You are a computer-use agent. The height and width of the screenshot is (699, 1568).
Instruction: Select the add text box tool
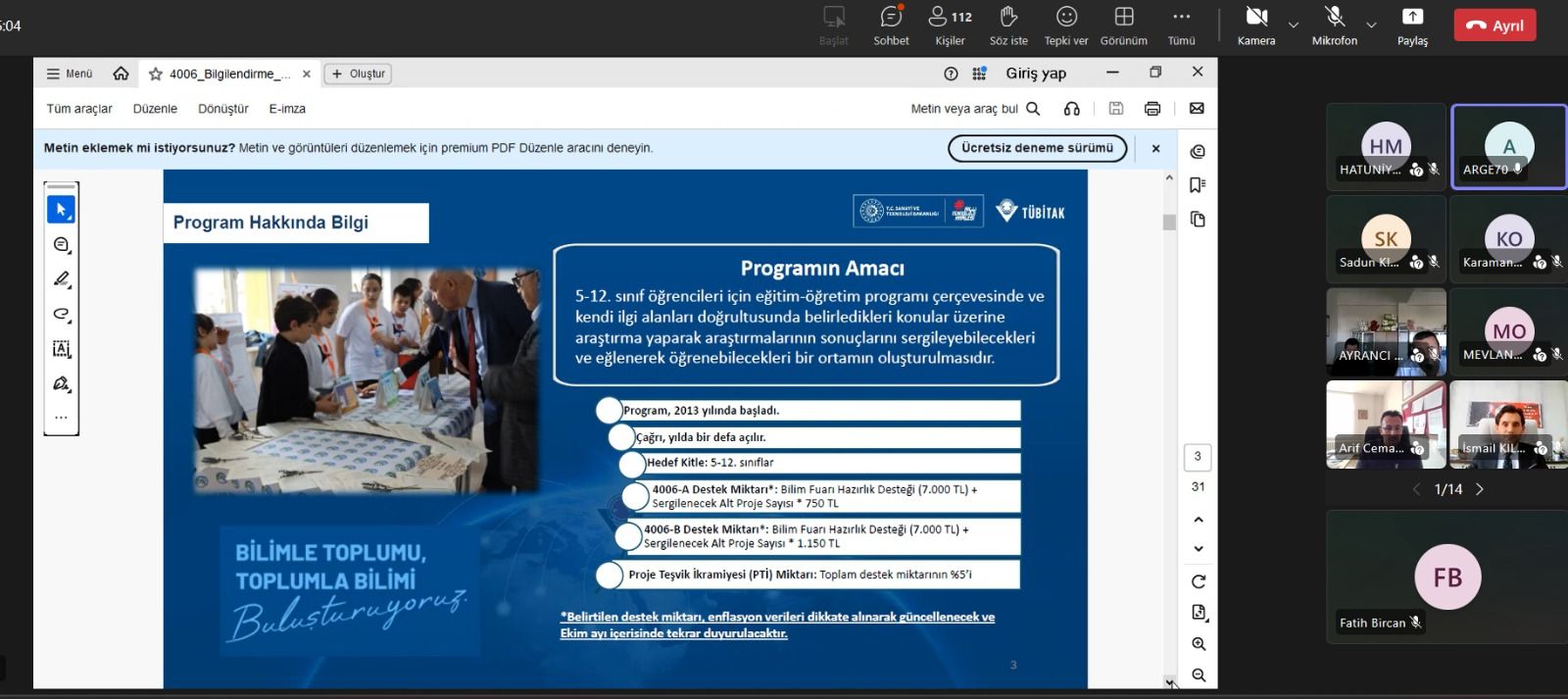coord(61,349)
